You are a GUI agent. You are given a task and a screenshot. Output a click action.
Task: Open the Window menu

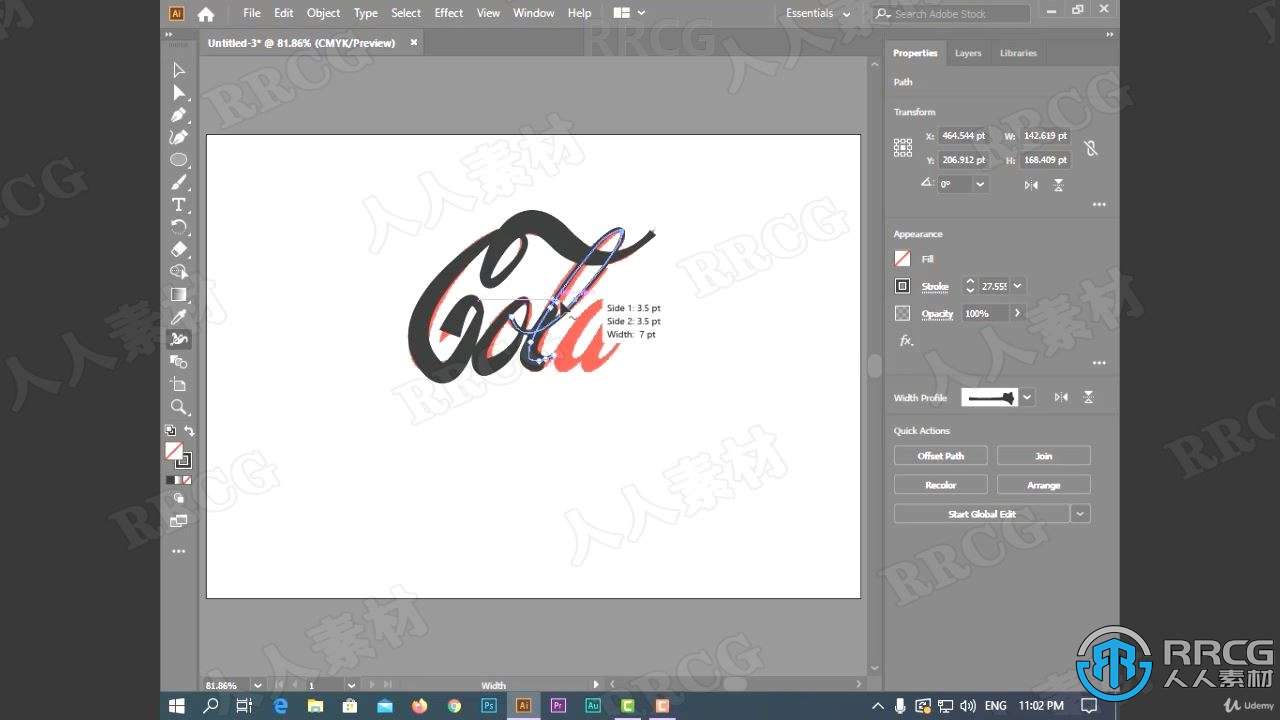(533, 14)
